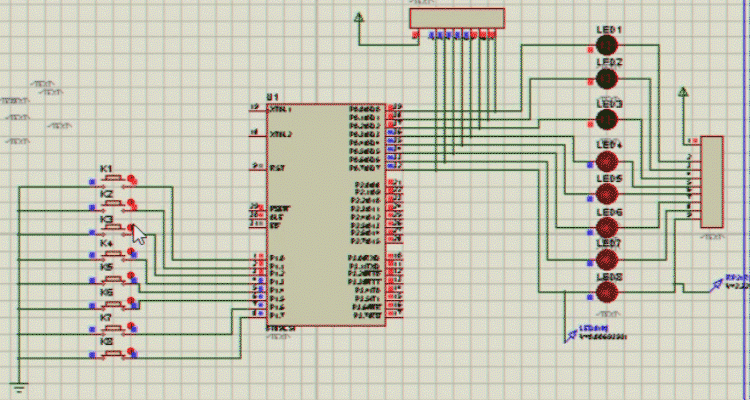Toggle the red latch dot on K3
The height and width of the screenshot is (400, 750).
pos(132,229)
